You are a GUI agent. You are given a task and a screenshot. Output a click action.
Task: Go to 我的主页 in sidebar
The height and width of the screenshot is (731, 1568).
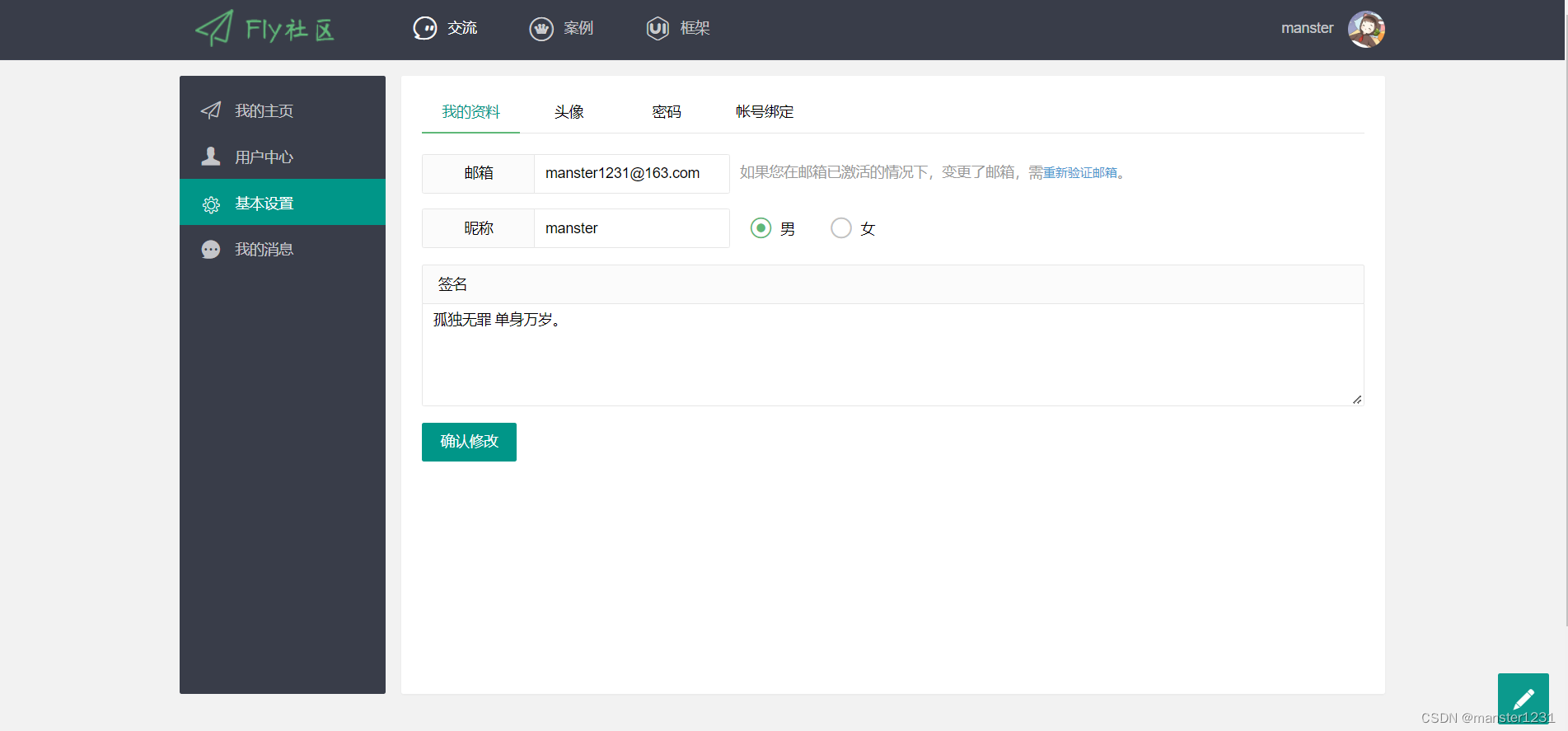coord(283,110)
